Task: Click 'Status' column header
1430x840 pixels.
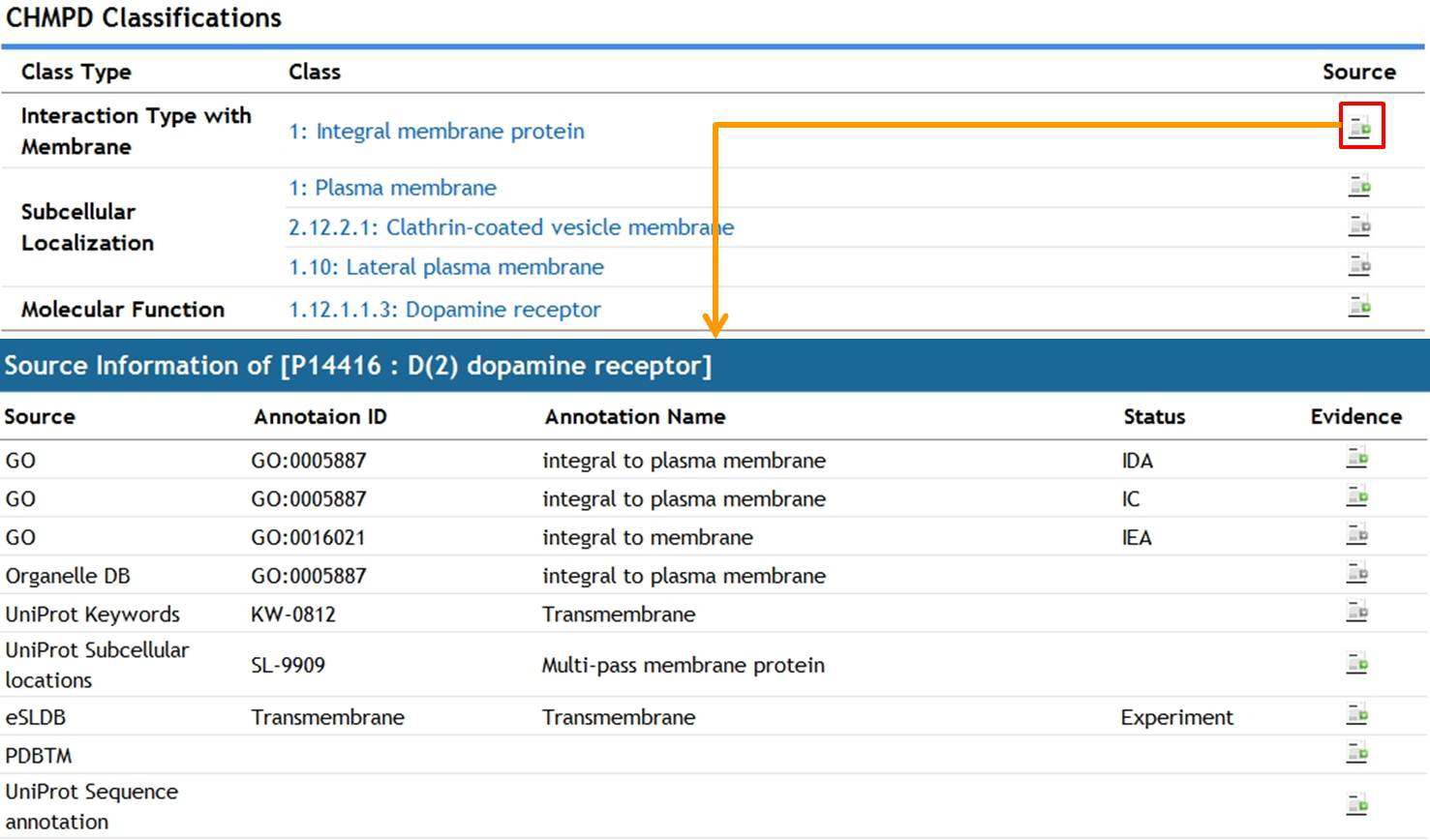Action: [x=1154, y=416]
